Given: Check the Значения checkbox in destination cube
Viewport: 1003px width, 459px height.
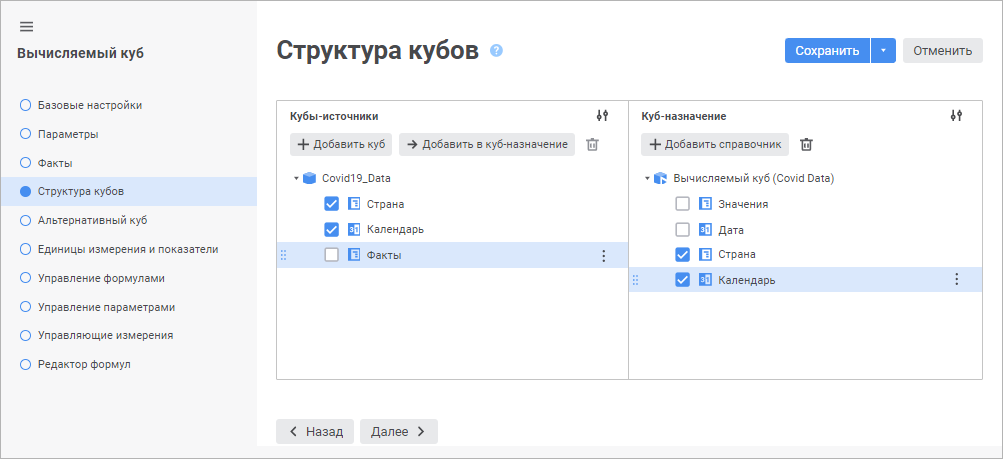Looking at the screenshot, I should tap(683, 204).
